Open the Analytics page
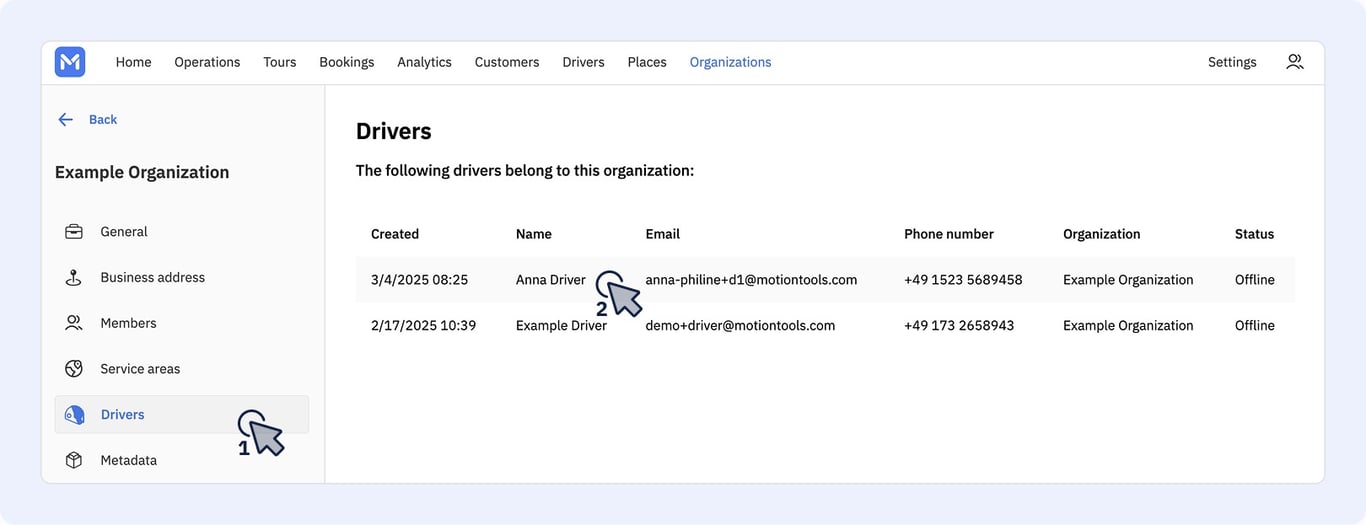The image size is (1366, 525). click(424, 62)
